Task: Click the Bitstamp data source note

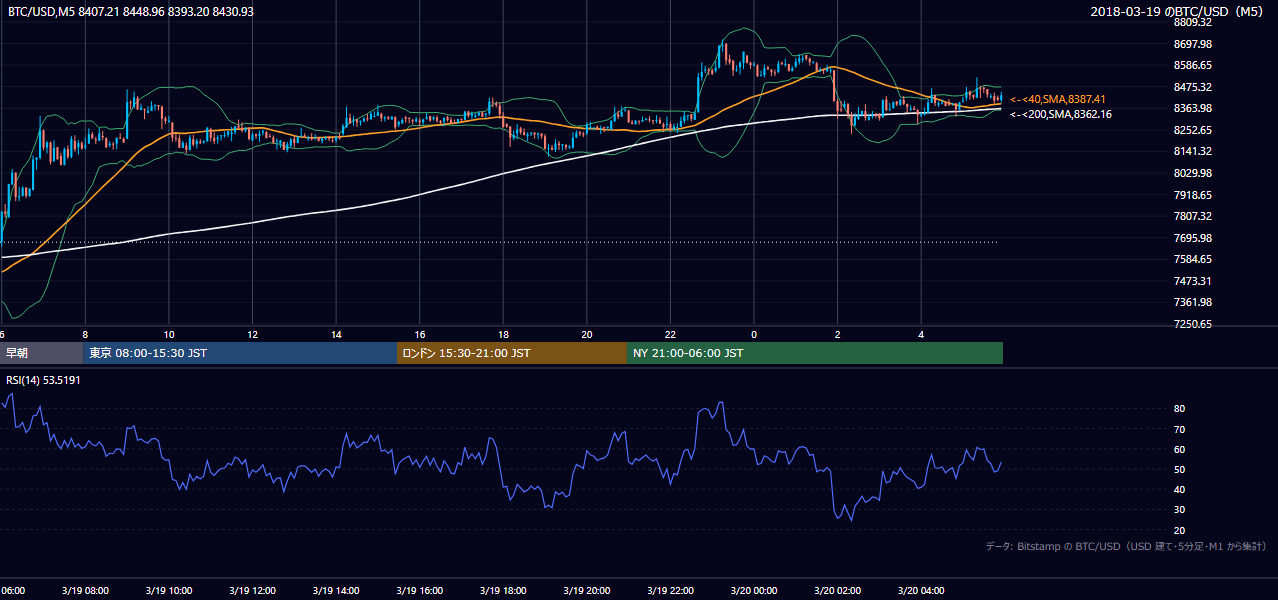Action: coord(1126,546)
